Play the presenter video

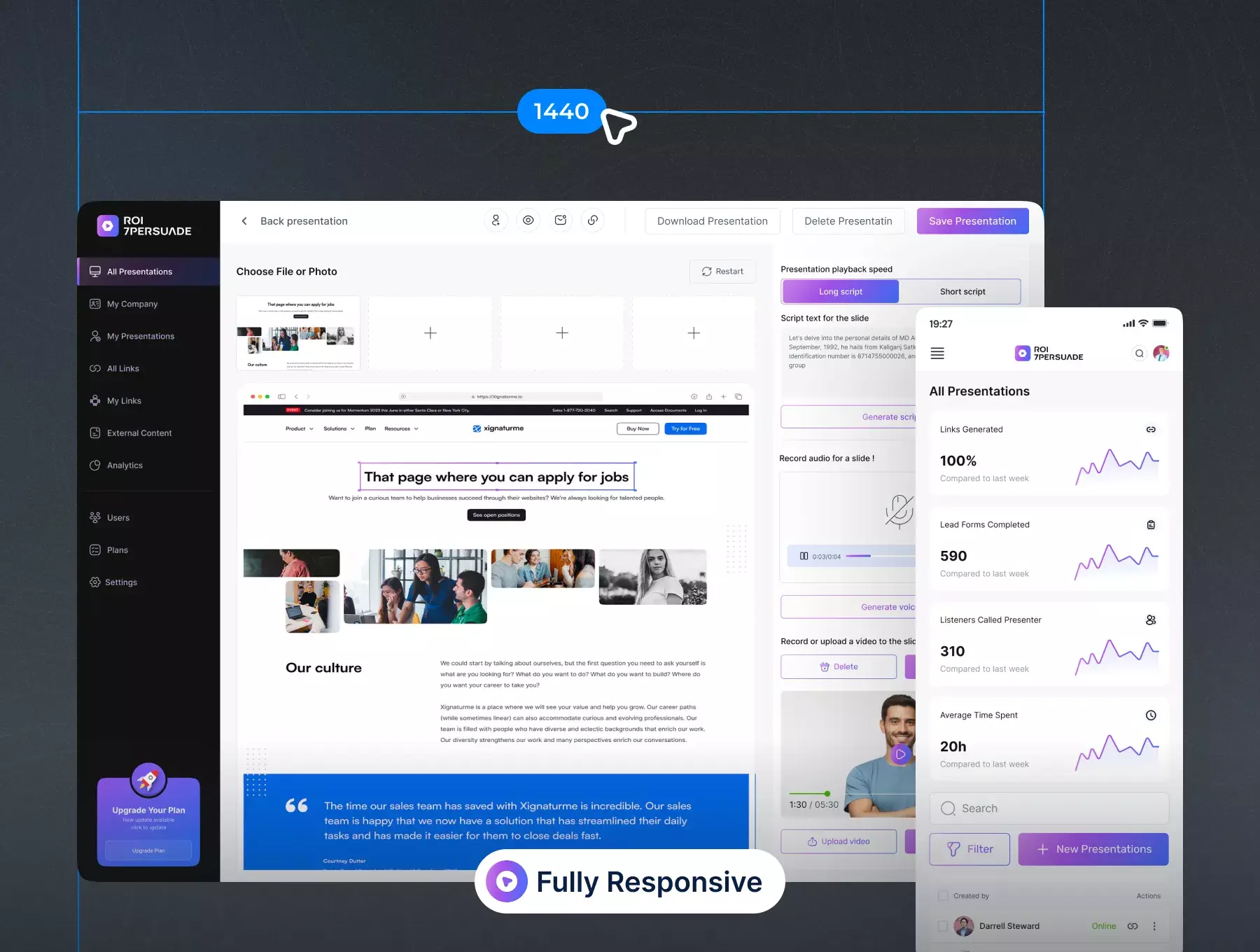[900, 754]
